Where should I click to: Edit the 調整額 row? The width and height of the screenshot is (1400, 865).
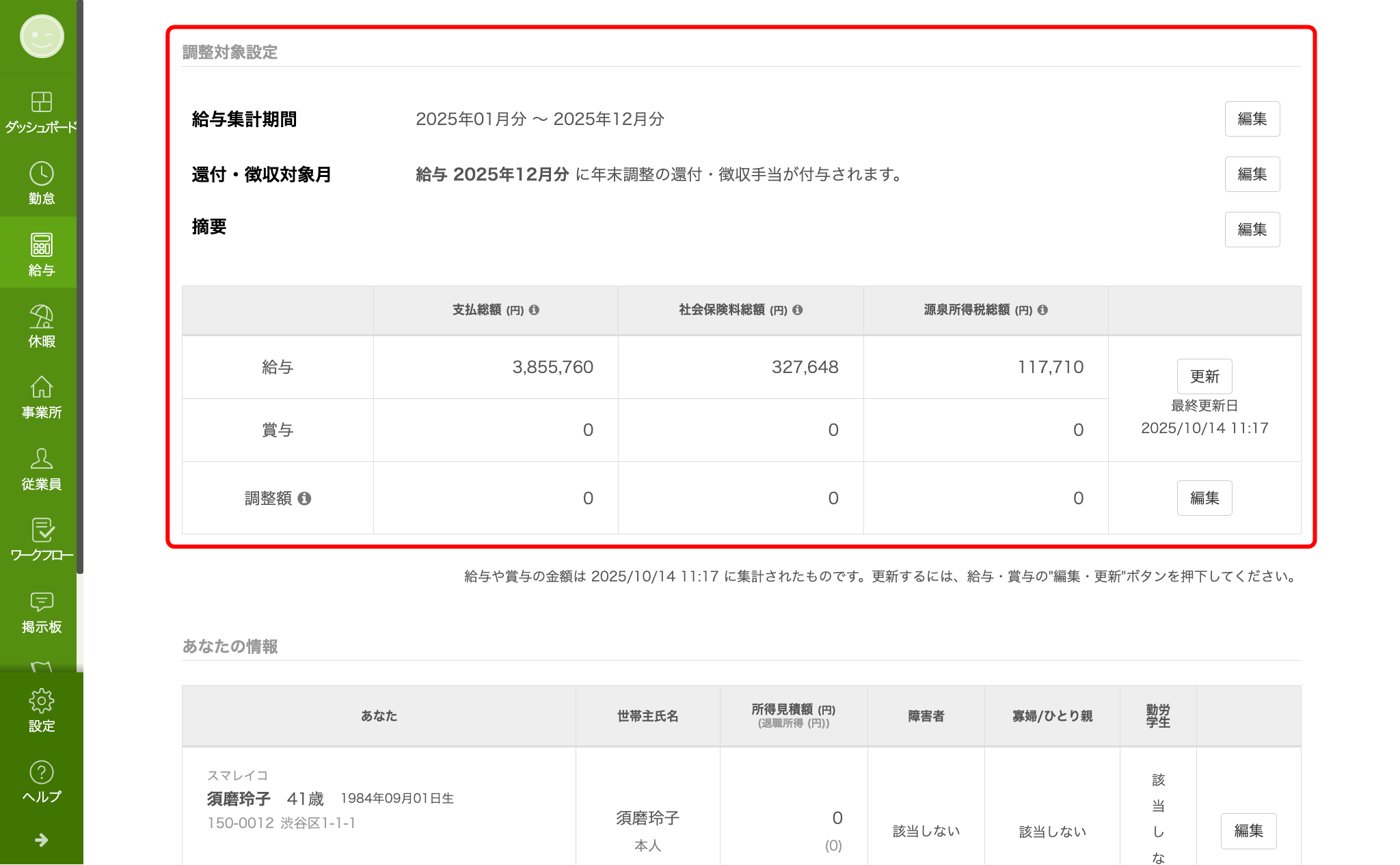point(1204,498)
